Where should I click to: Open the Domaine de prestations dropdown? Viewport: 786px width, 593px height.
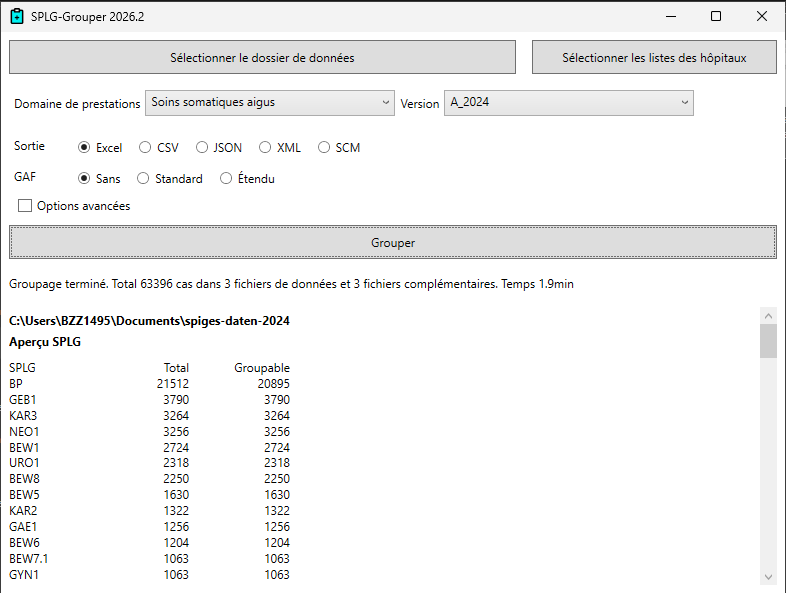(x=270, y=103)
